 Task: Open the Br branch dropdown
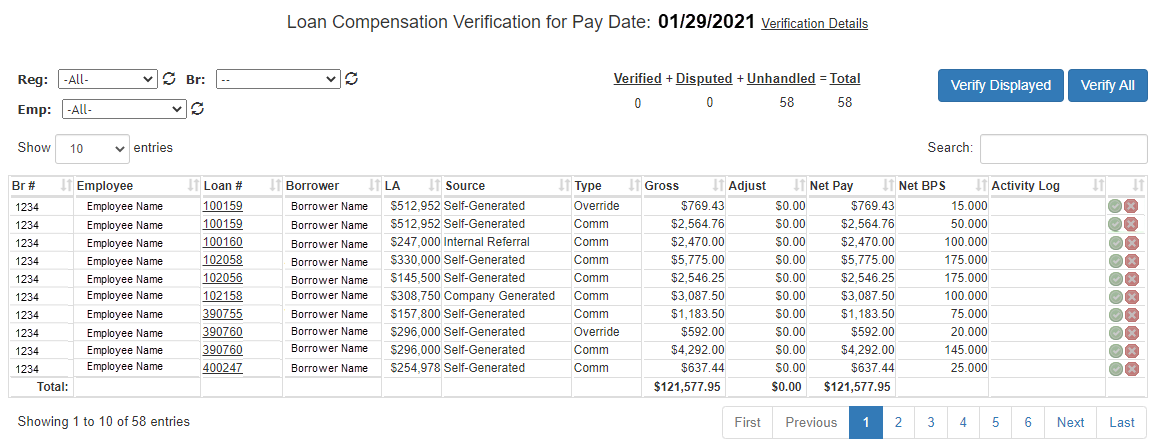point(278,79)
